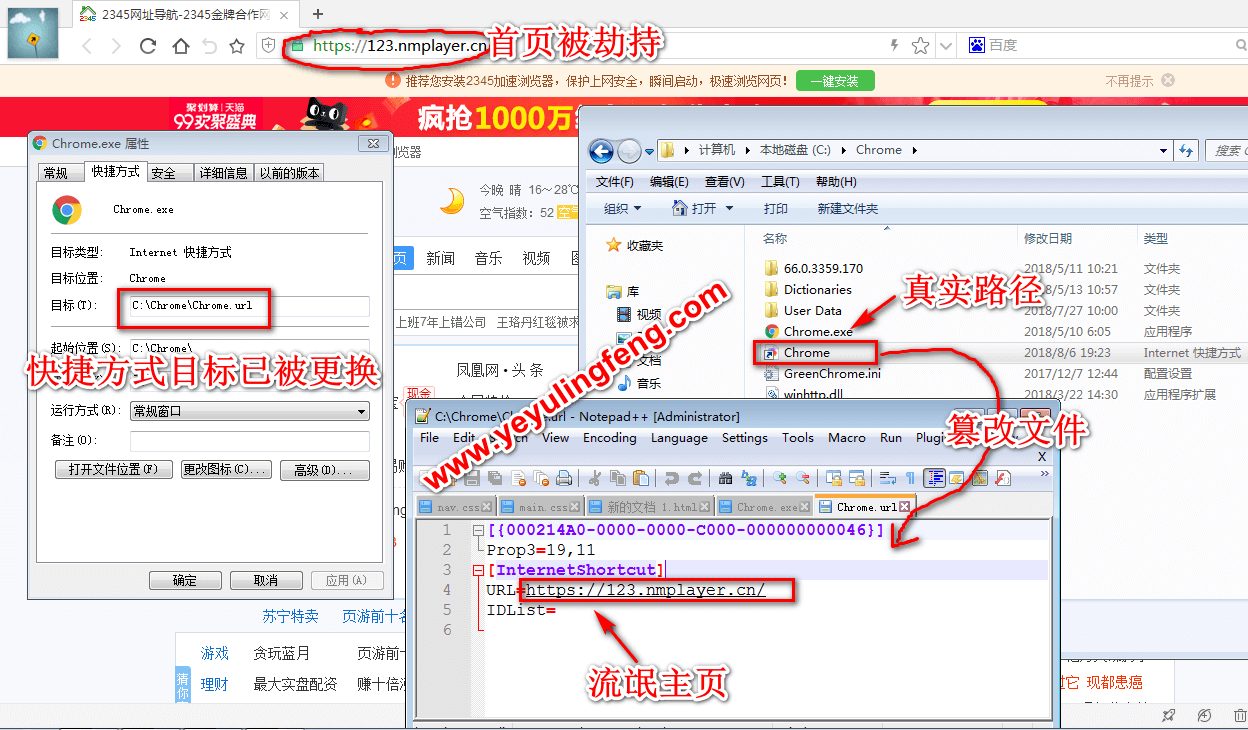Click the 取消 button in properties dialog
This screenshot has width=1248, height=730.
pos(266,580)
